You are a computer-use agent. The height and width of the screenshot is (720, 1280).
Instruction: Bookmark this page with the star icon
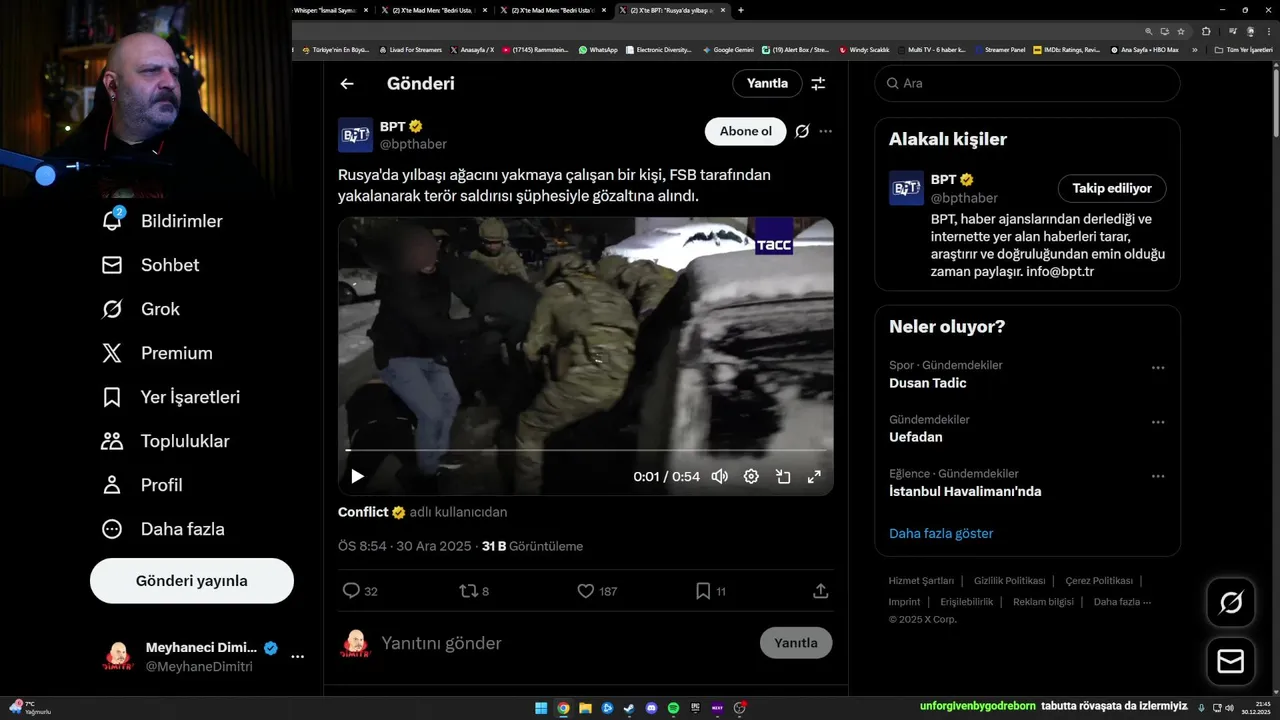point(1181,31)
